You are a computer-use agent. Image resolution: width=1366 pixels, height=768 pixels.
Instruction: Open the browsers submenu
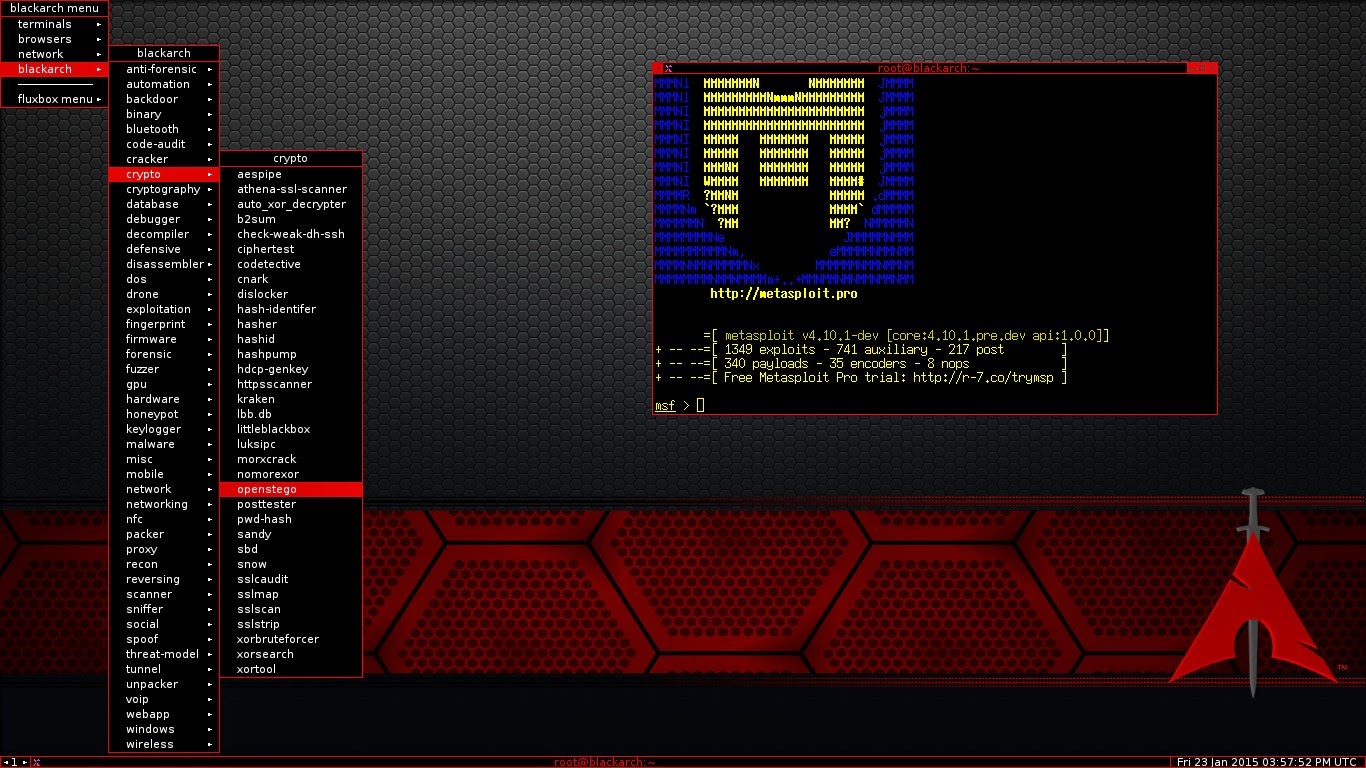(54, 39)
